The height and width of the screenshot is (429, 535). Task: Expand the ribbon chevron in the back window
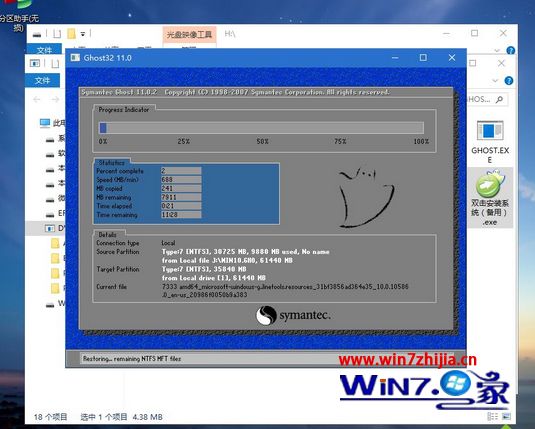pos(497,51)
